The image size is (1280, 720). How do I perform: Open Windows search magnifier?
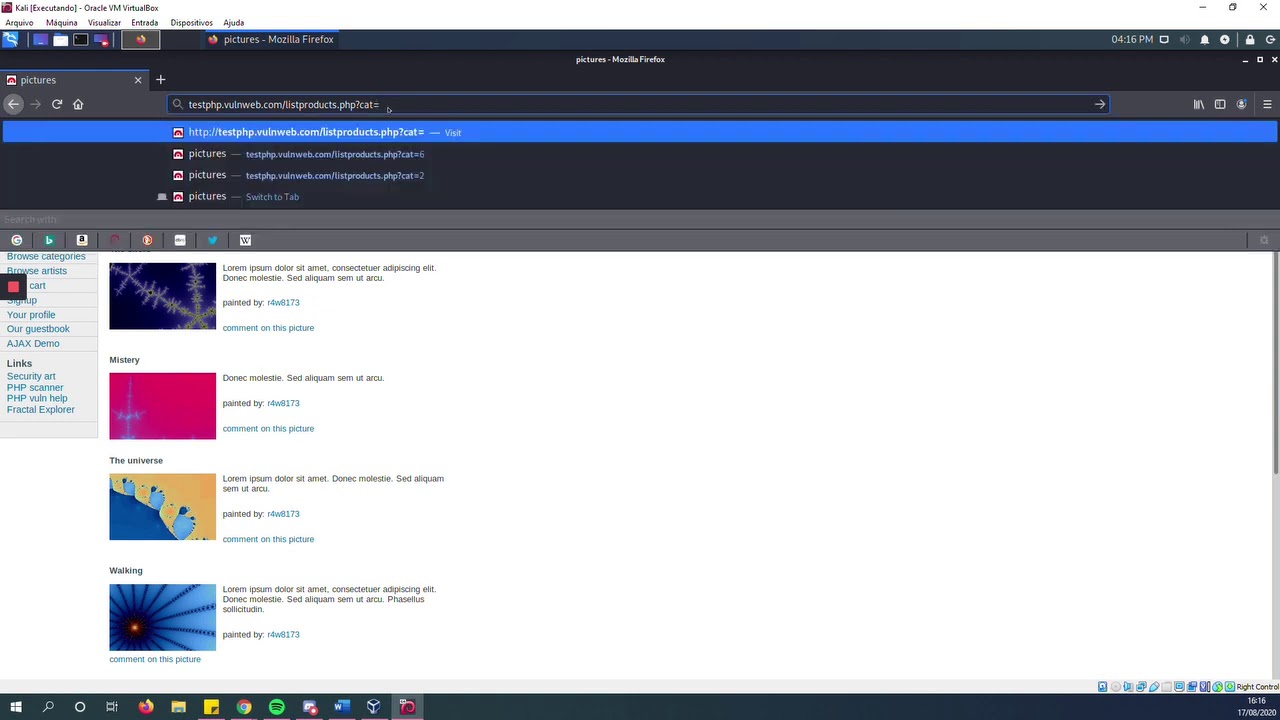(48, 707)
